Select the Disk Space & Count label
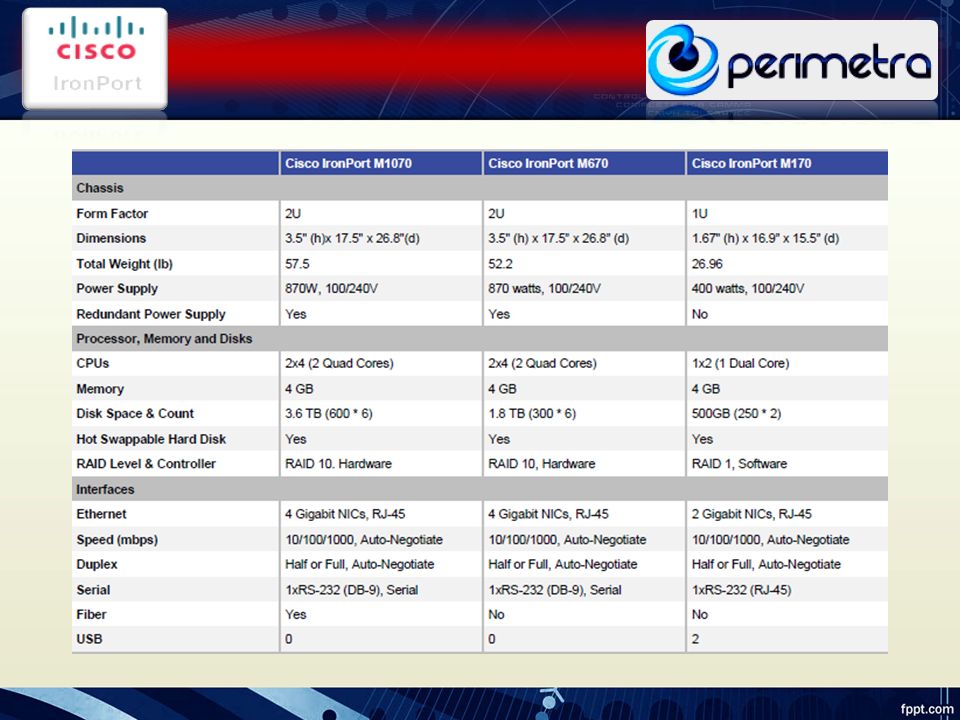960x720 pixels. tap(135, 413)
